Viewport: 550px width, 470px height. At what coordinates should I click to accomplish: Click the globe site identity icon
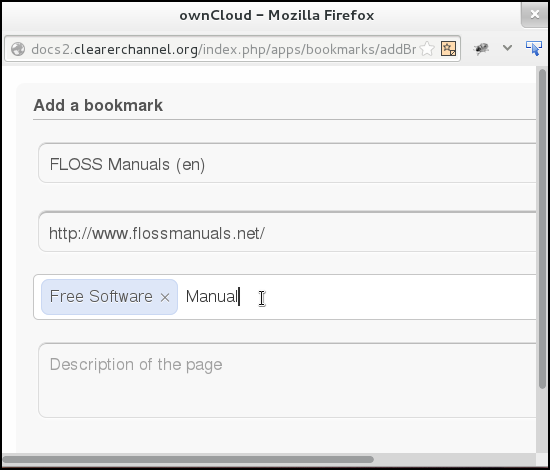click(18, 49)
